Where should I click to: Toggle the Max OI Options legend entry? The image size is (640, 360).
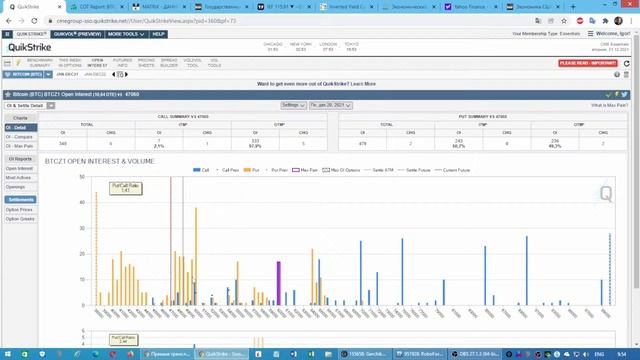[341, 170]
